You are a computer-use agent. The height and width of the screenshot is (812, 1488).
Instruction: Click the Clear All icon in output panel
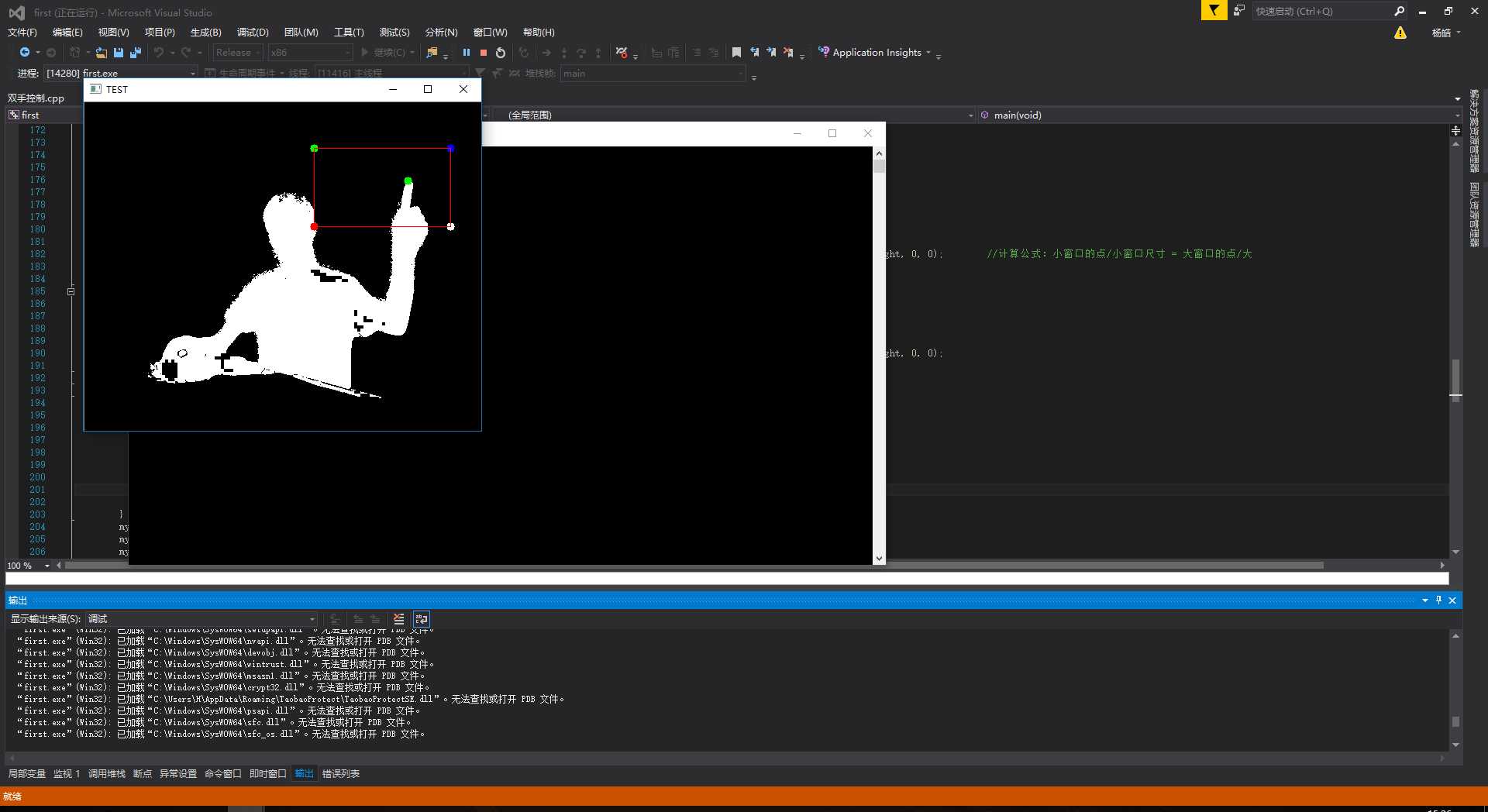pos(398,619)
